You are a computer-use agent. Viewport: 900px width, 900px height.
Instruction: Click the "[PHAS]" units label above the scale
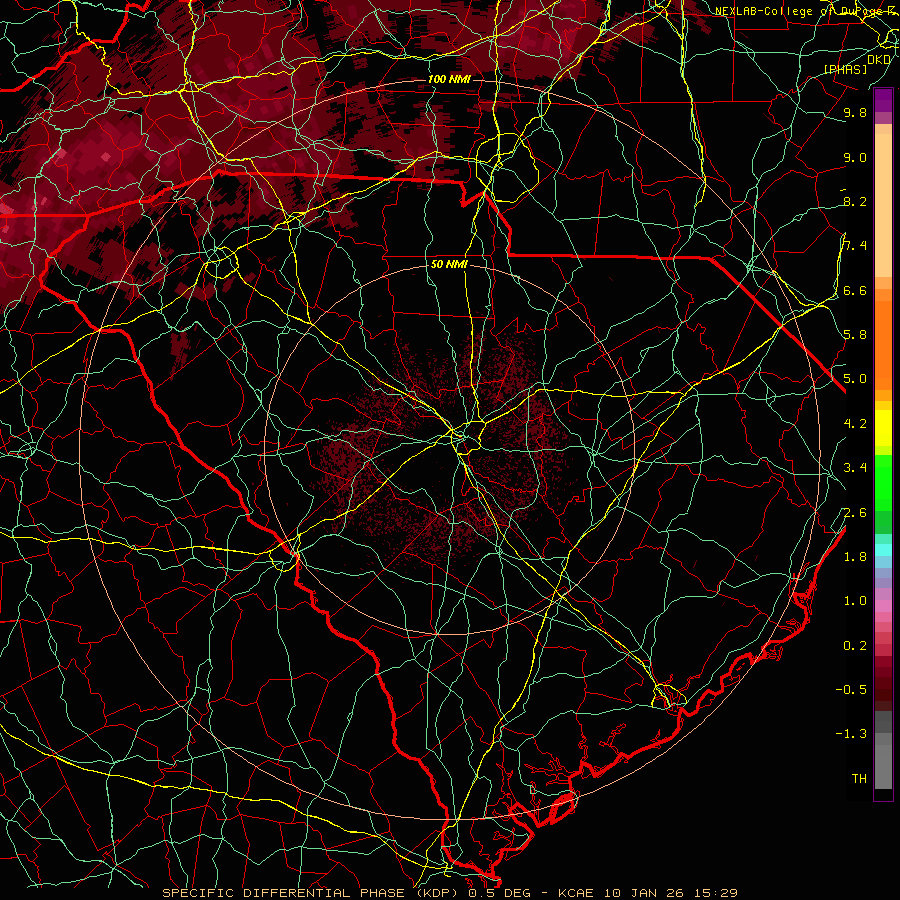point(845,70)
